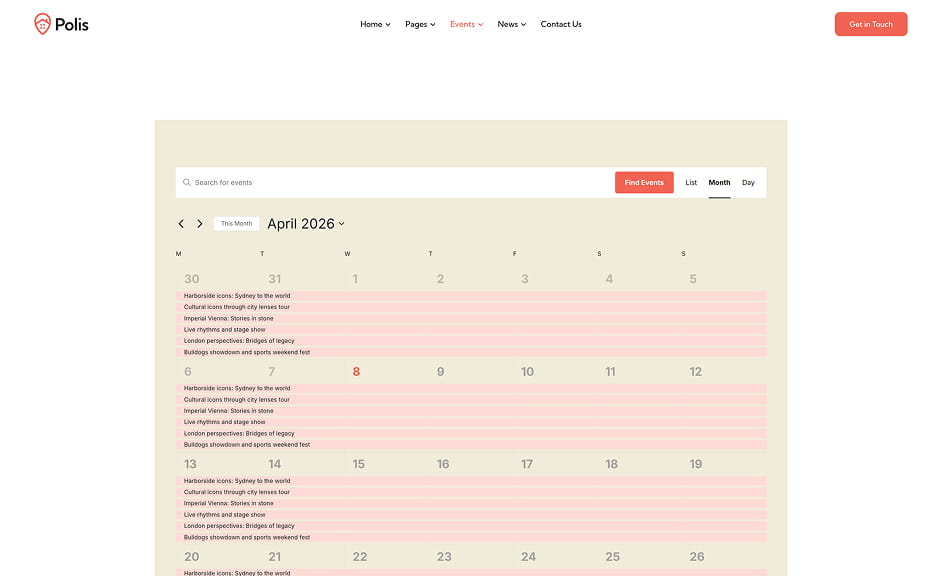Go to previous month arrow
This screenshot has height=576, width=942.
coord(181,223)
